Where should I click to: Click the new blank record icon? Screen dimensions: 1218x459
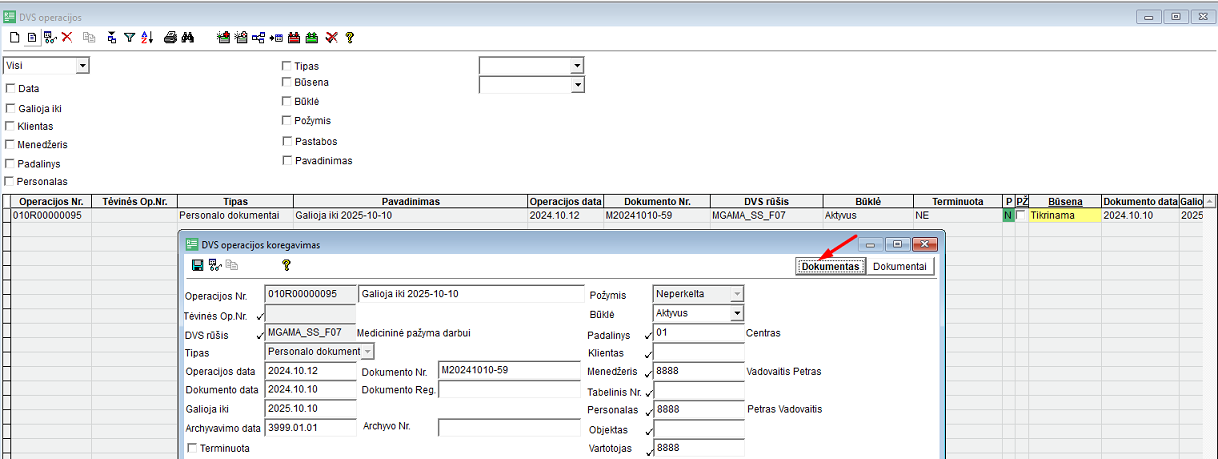click(x=14, y=37)
